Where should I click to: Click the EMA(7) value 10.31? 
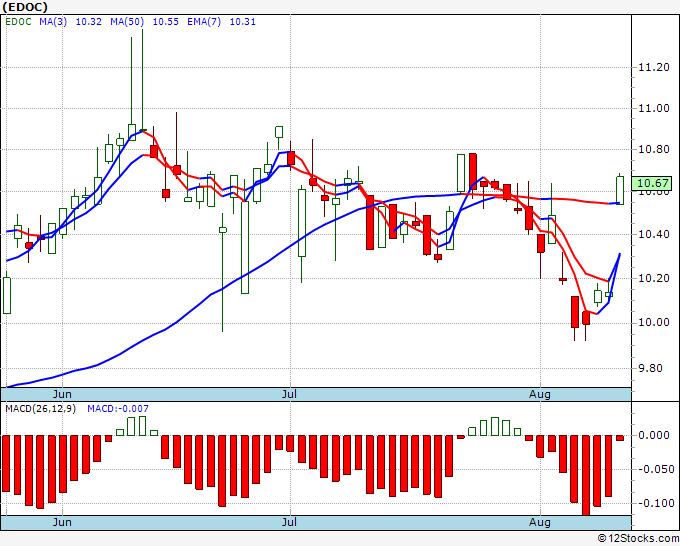(242, 22)
